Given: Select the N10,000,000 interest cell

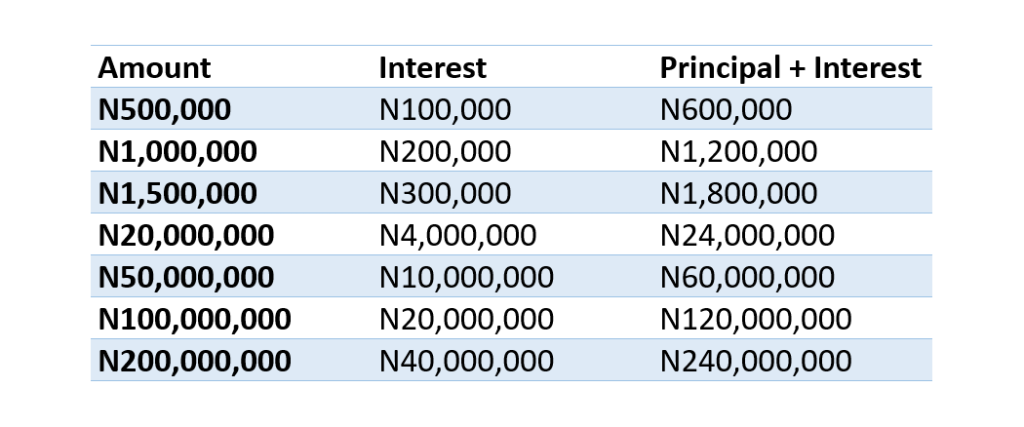Looking at the screenshot, I should point(467,277).
